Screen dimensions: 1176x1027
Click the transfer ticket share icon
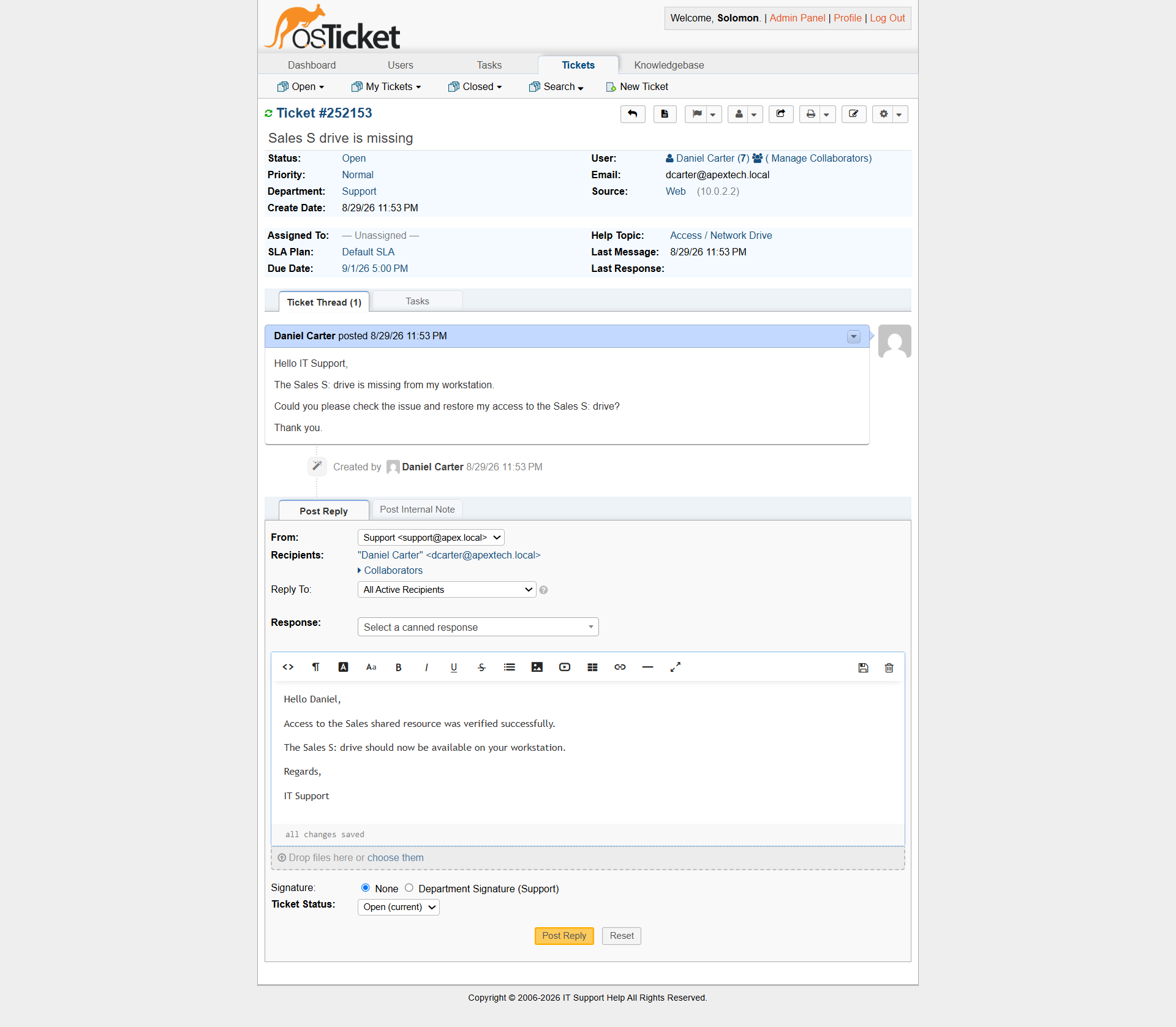coord(781,114)
